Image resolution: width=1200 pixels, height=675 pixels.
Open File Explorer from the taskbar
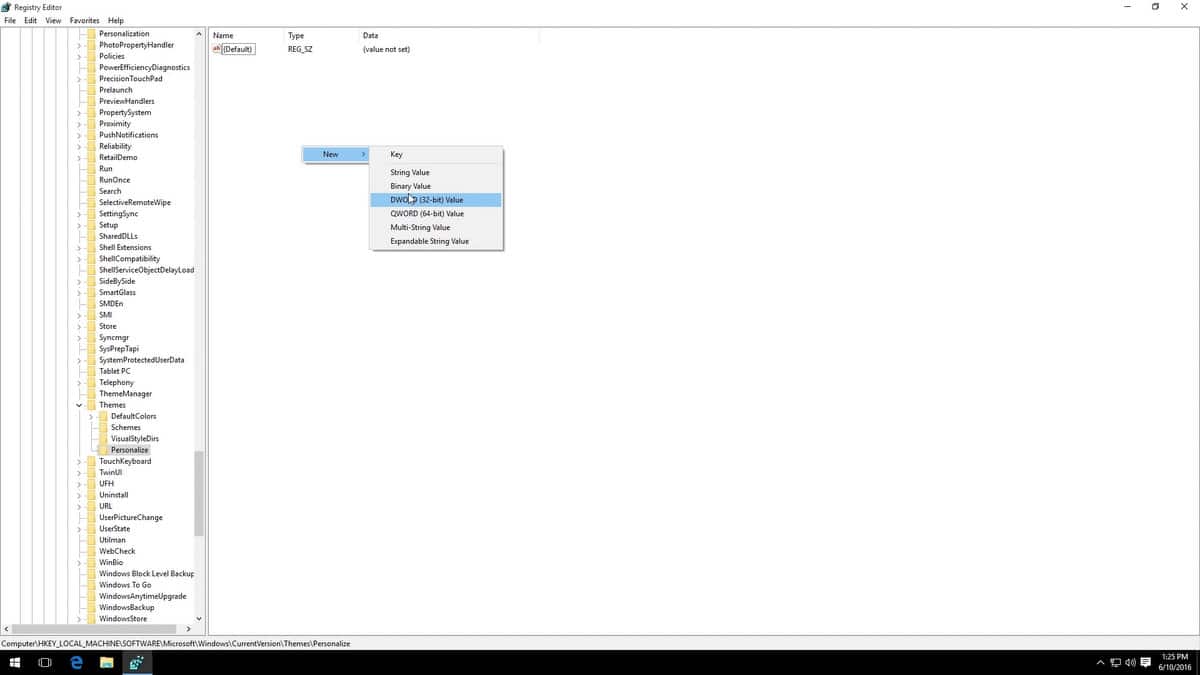(x=106, y=662)
